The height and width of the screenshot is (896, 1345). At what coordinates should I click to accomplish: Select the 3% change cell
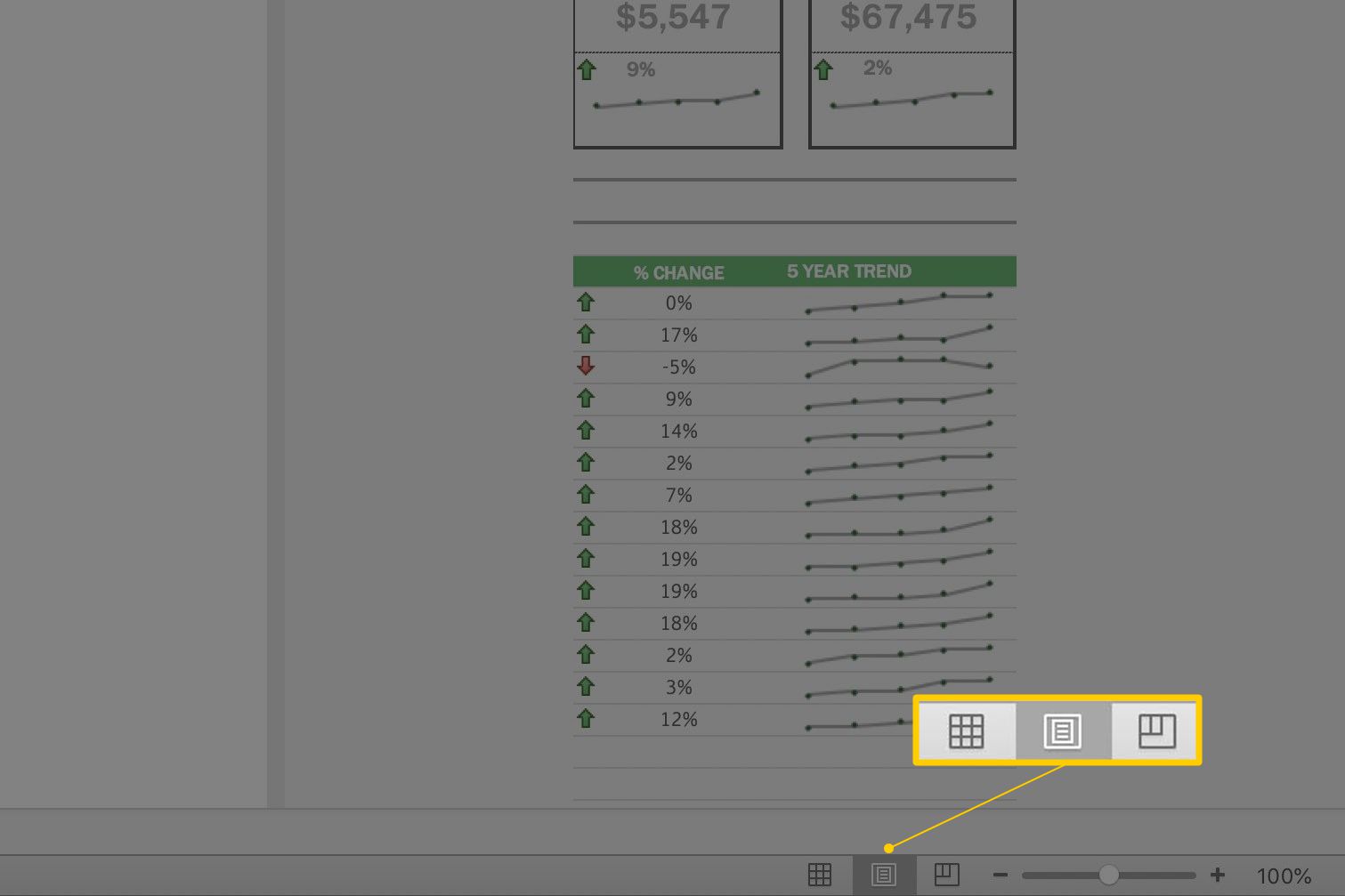[x=678, y=688]
